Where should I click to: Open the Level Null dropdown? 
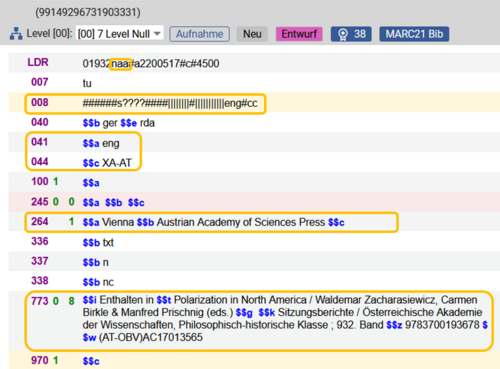(120, 34)
